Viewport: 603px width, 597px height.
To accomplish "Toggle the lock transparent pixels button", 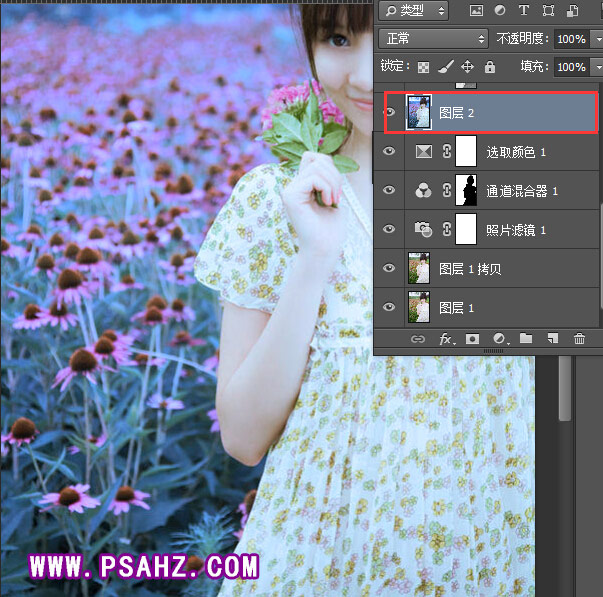I will 422,67.
